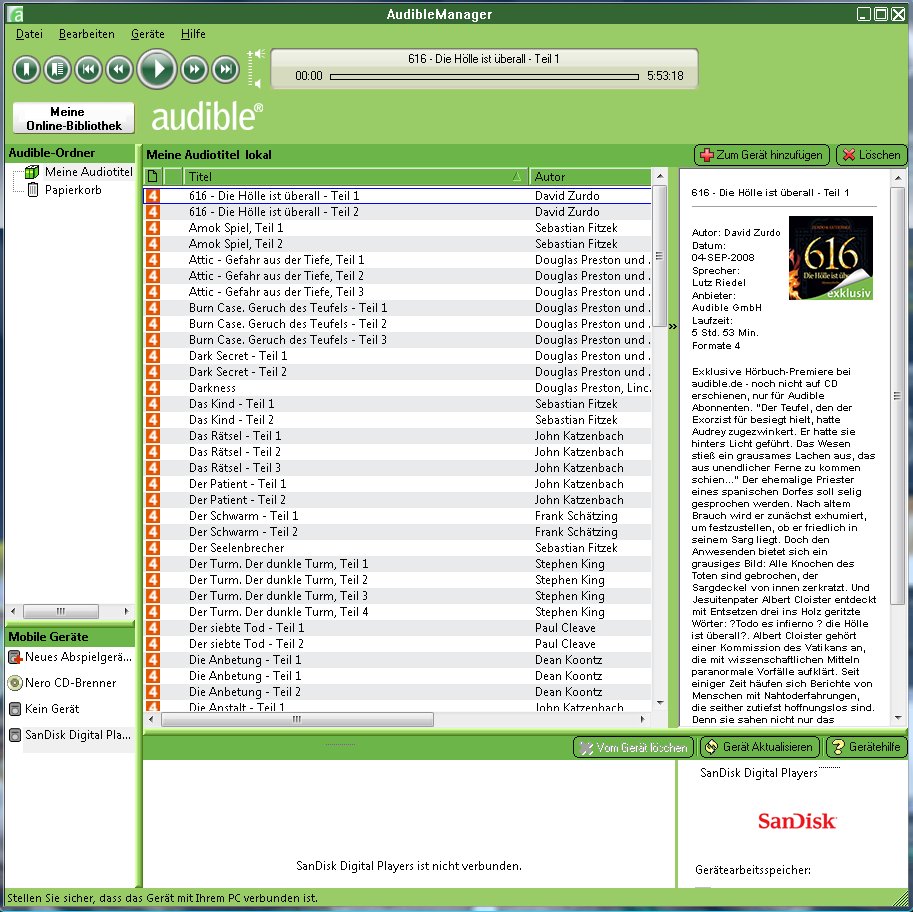913x912 pixels.
Task: Maximize the AudibleManager window
Action: coord(882,14)
